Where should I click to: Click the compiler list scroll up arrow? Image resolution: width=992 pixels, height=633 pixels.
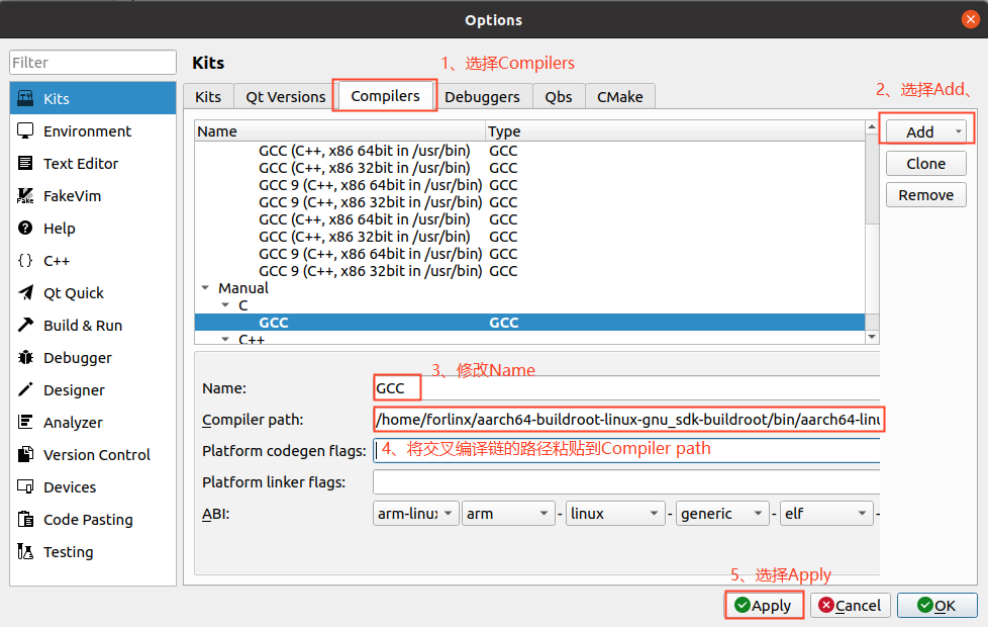click(872, 127)
